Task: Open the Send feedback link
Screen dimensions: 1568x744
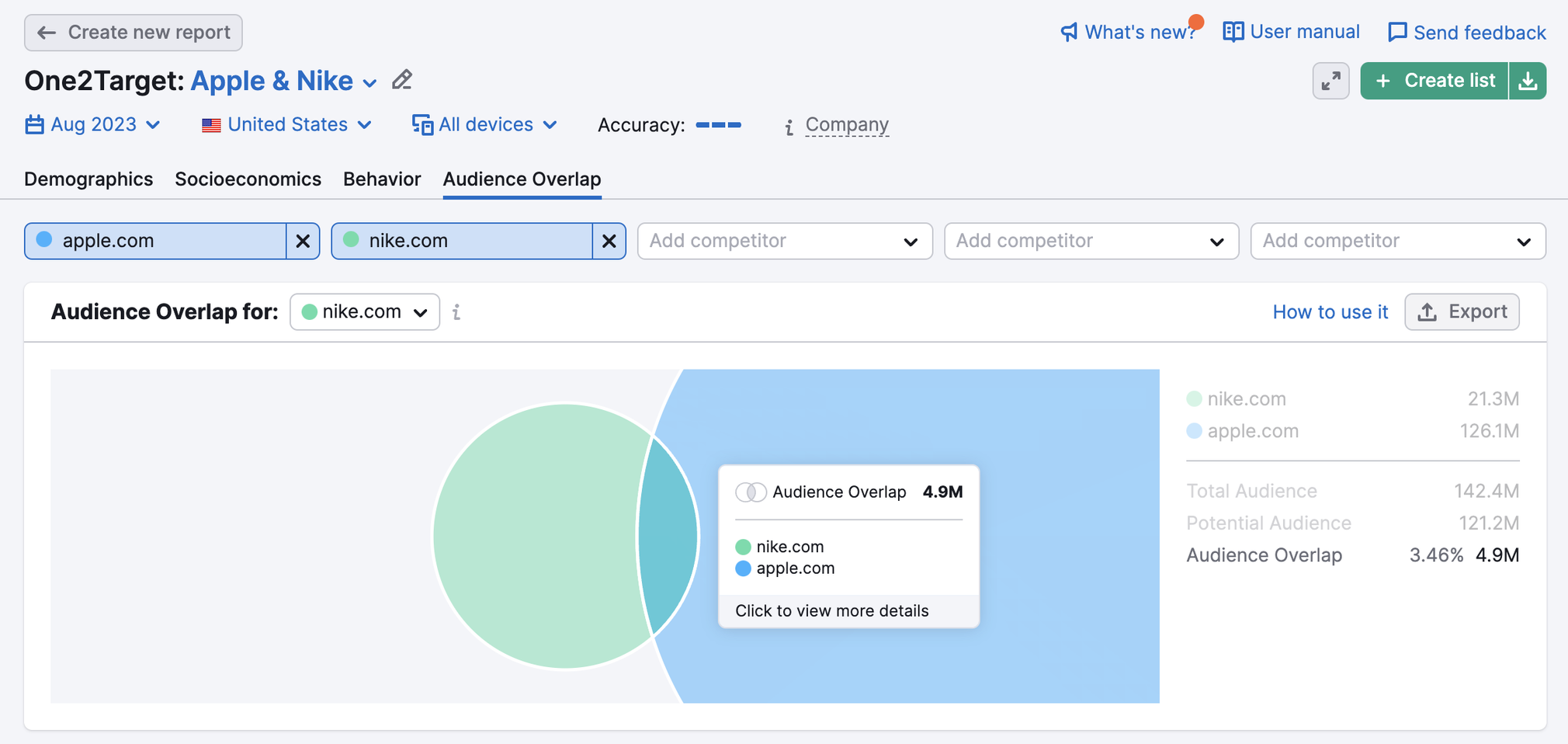Action: pos(1466,33)
